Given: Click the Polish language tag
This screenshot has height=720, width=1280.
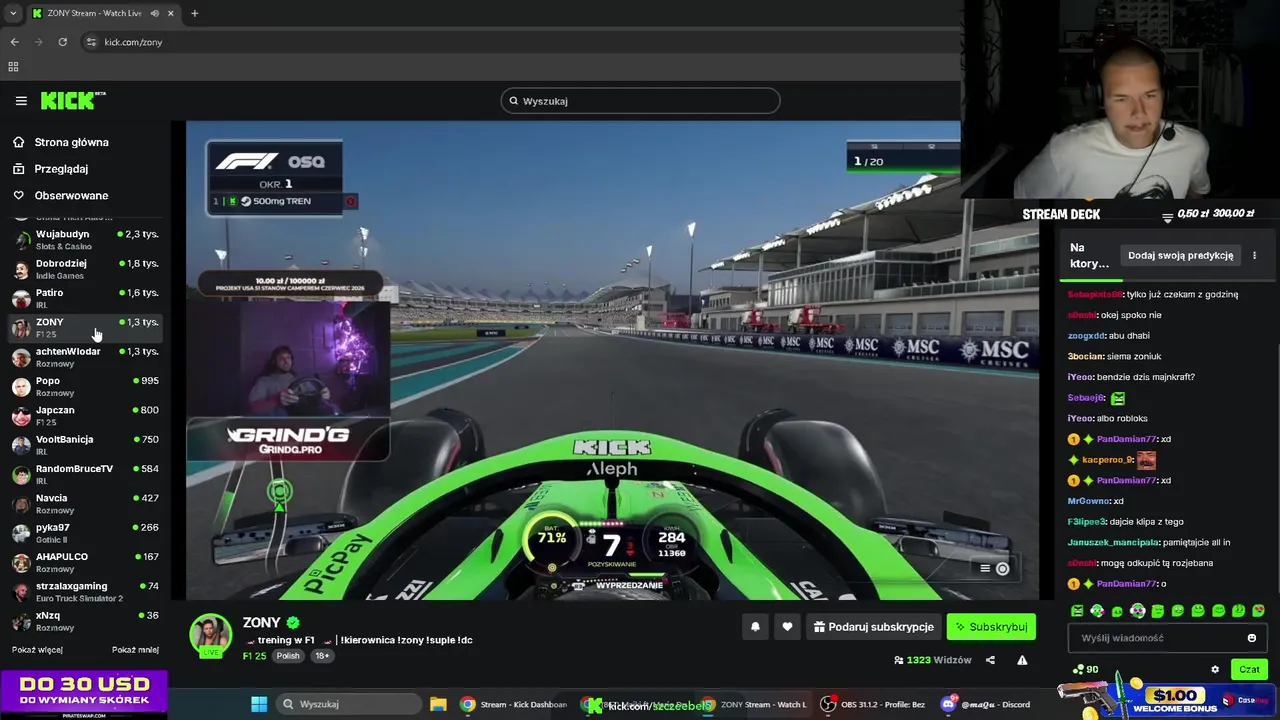Looking at the screenshot, I should click(x=288, y=656).
